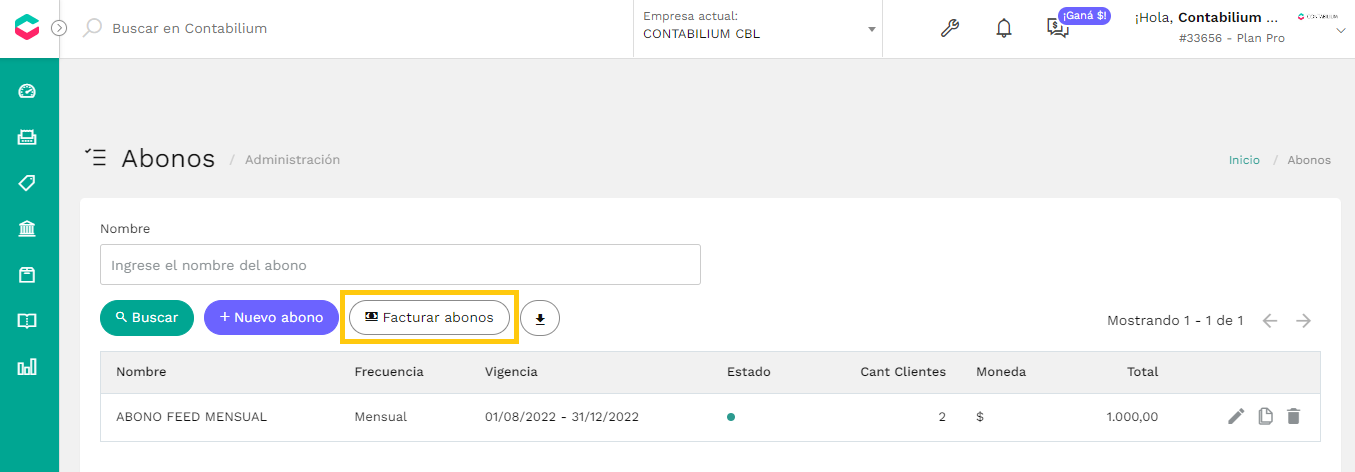The height and width of the screenshot is (472, 1355).
Task: Open the box package sidebar icon
Action: [x=27, y=275]
